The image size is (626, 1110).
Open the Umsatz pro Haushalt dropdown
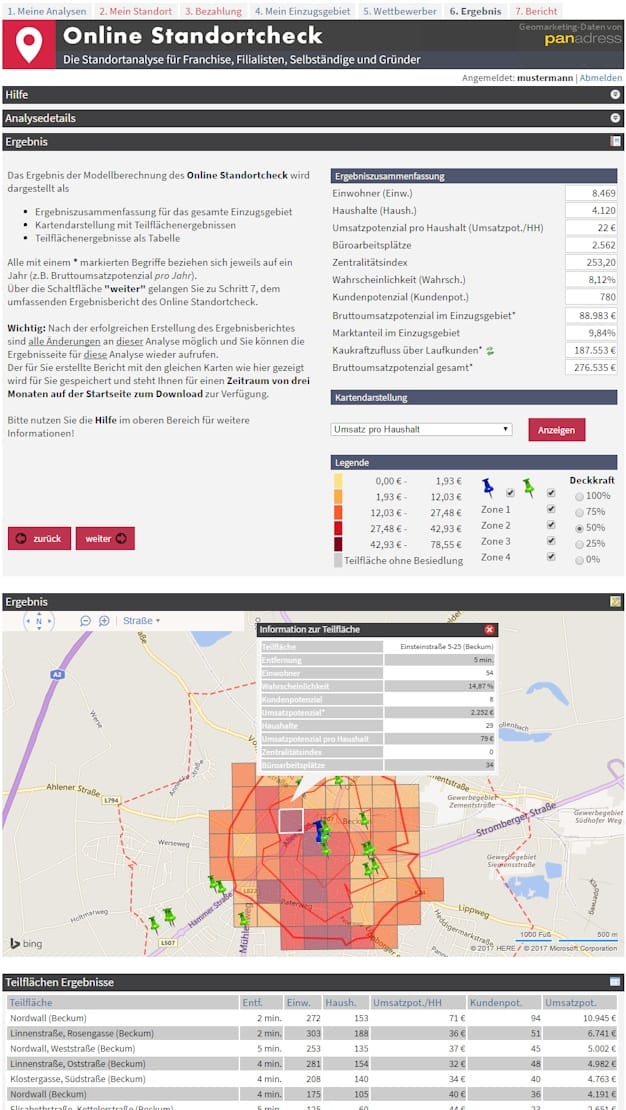pos(421,430)
